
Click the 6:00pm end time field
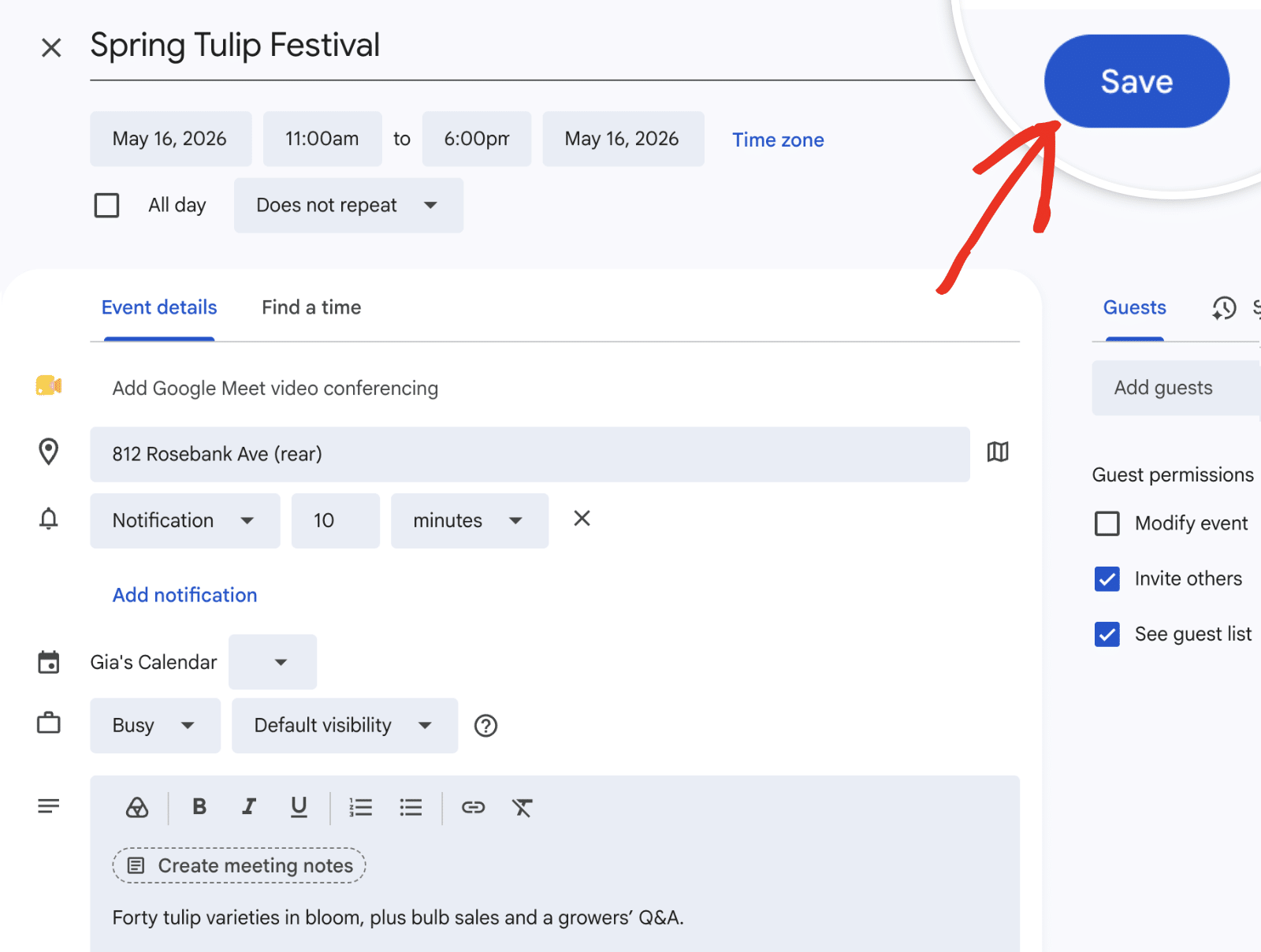(477, 139)
